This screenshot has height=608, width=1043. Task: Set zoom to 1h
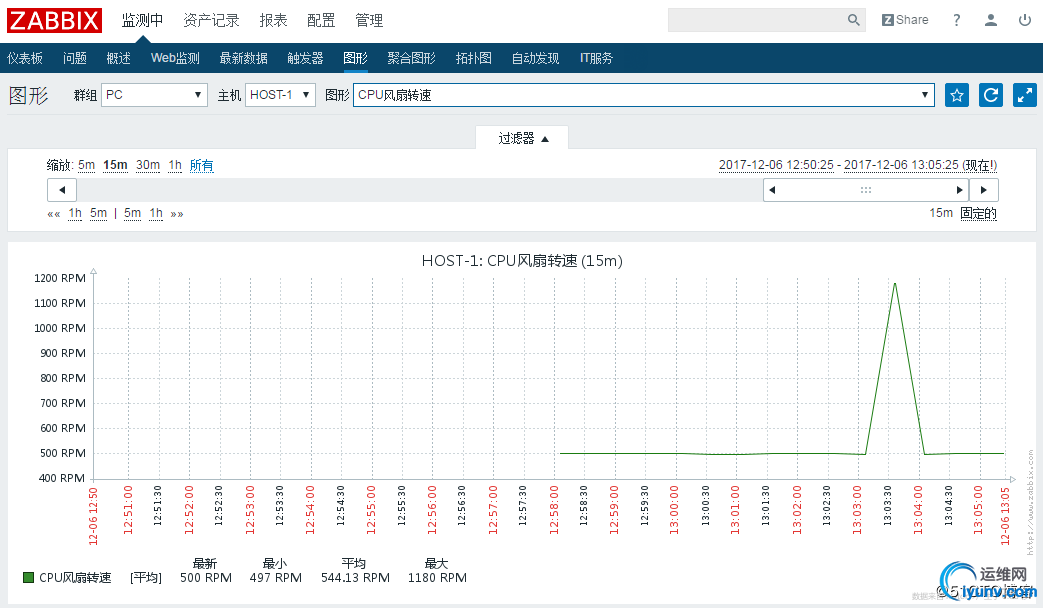tap(175, 165)
